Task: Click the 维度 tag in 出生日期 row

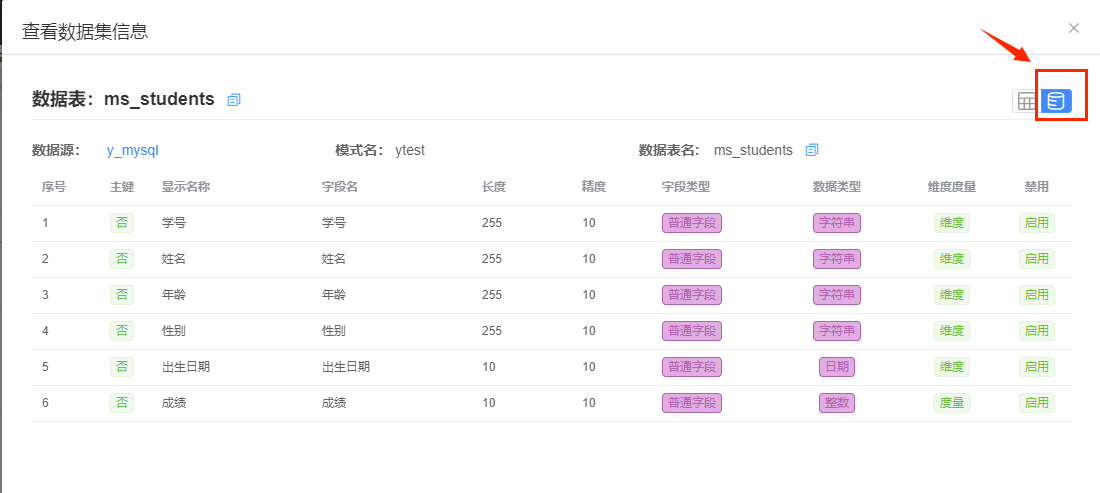Action: click(x=951, y=367)
